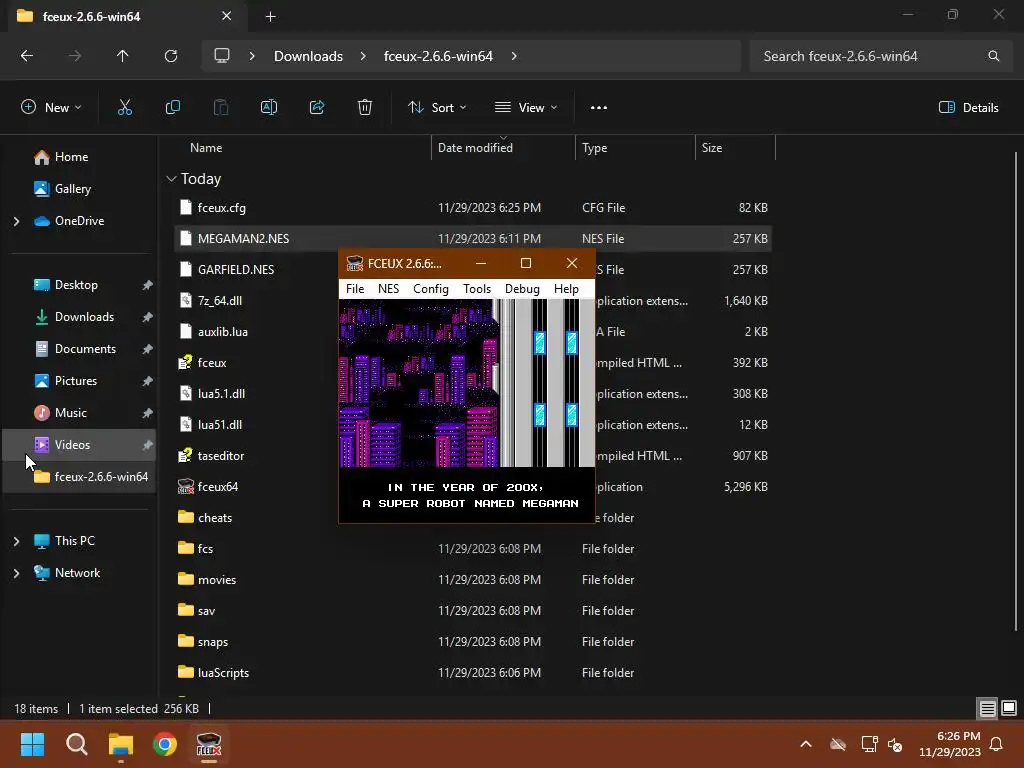This screenshot has width=1024, height=768.
Task: Expand the Network tree node
Action: click(16, 573)
